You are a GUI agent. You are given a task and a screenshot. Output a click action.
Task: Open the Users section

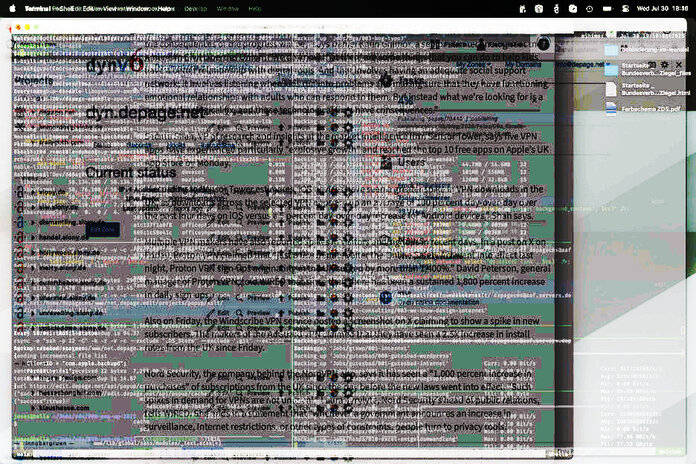[x=403, y=163]
